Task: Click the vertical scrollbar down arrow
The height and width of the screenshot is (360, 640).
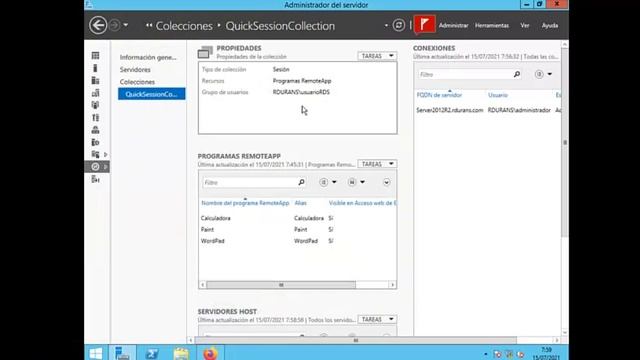Action: (x=565, y=332)
